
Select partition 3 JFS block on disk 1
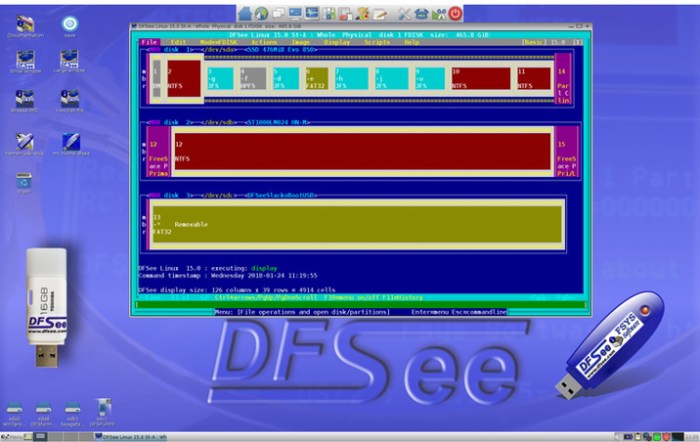(220, 79)
